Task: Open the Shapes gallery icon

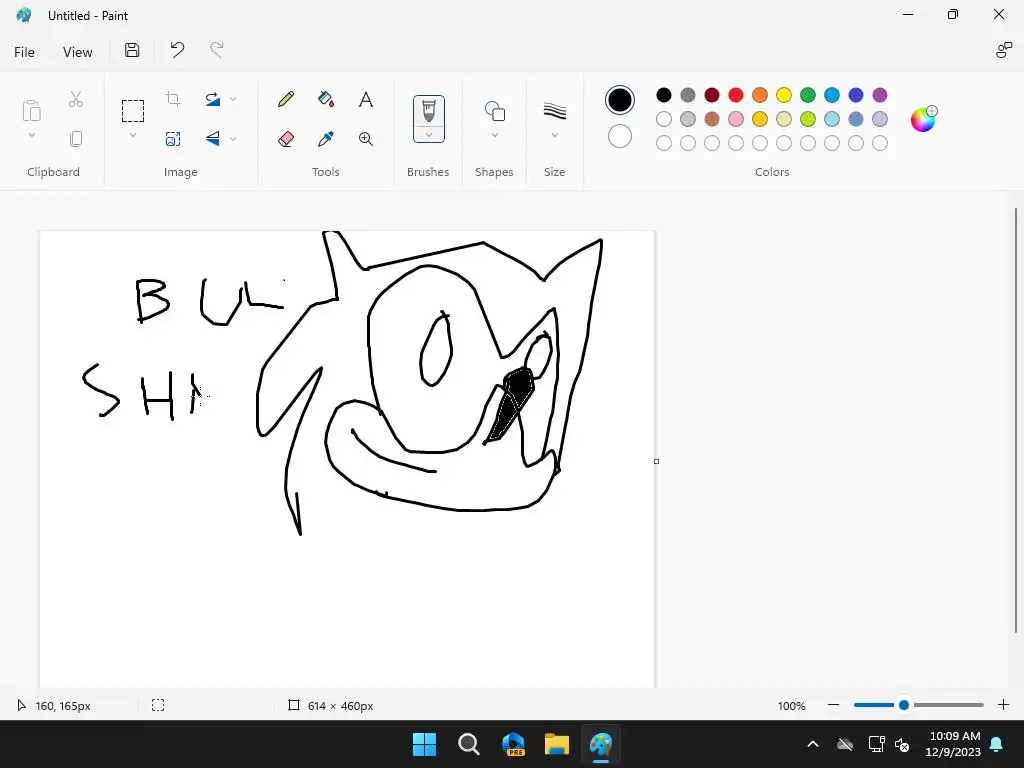Action: tap(494, 111)
